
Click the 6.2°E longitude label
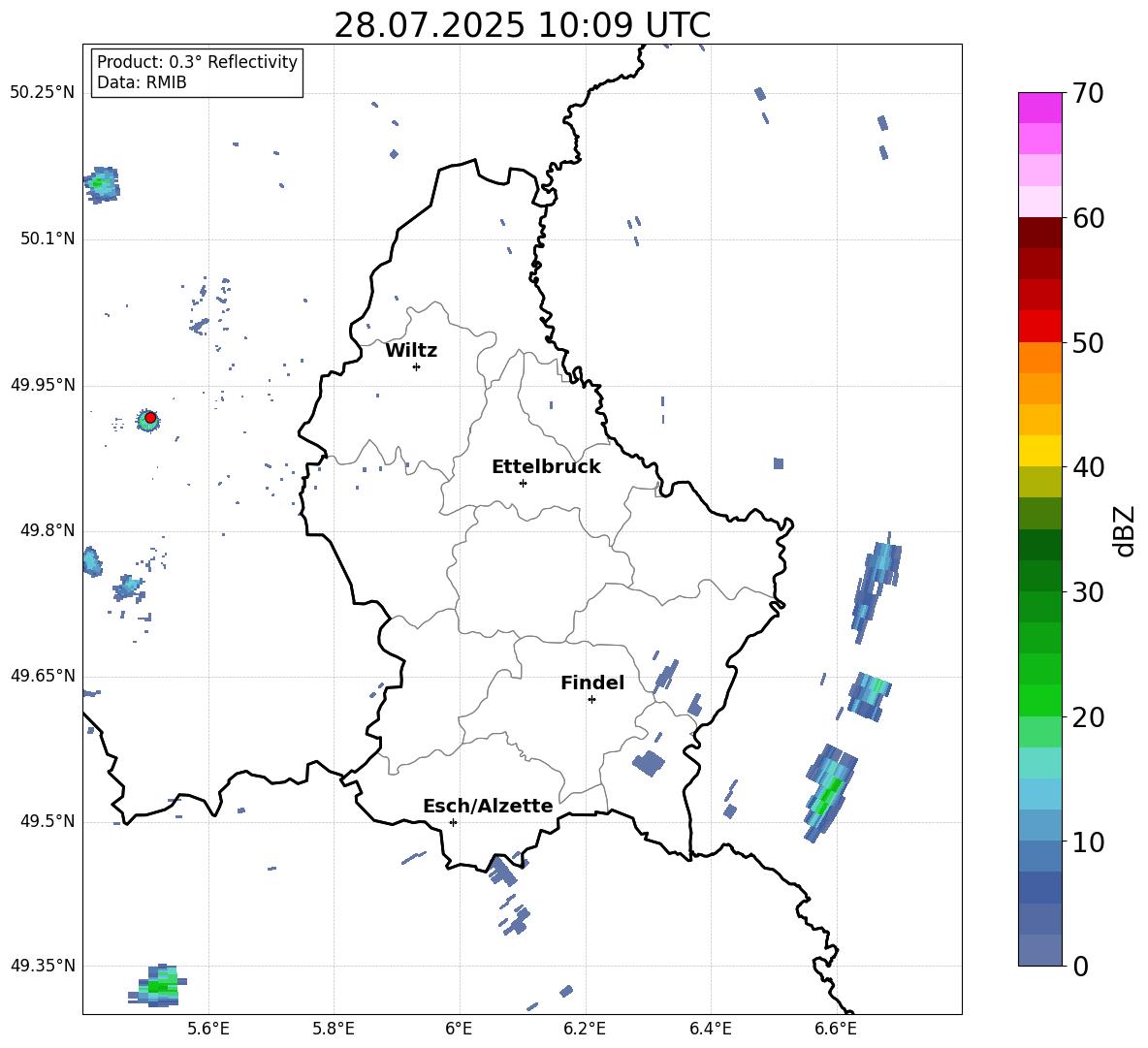pyautogui.click(x=585, y=1029)
